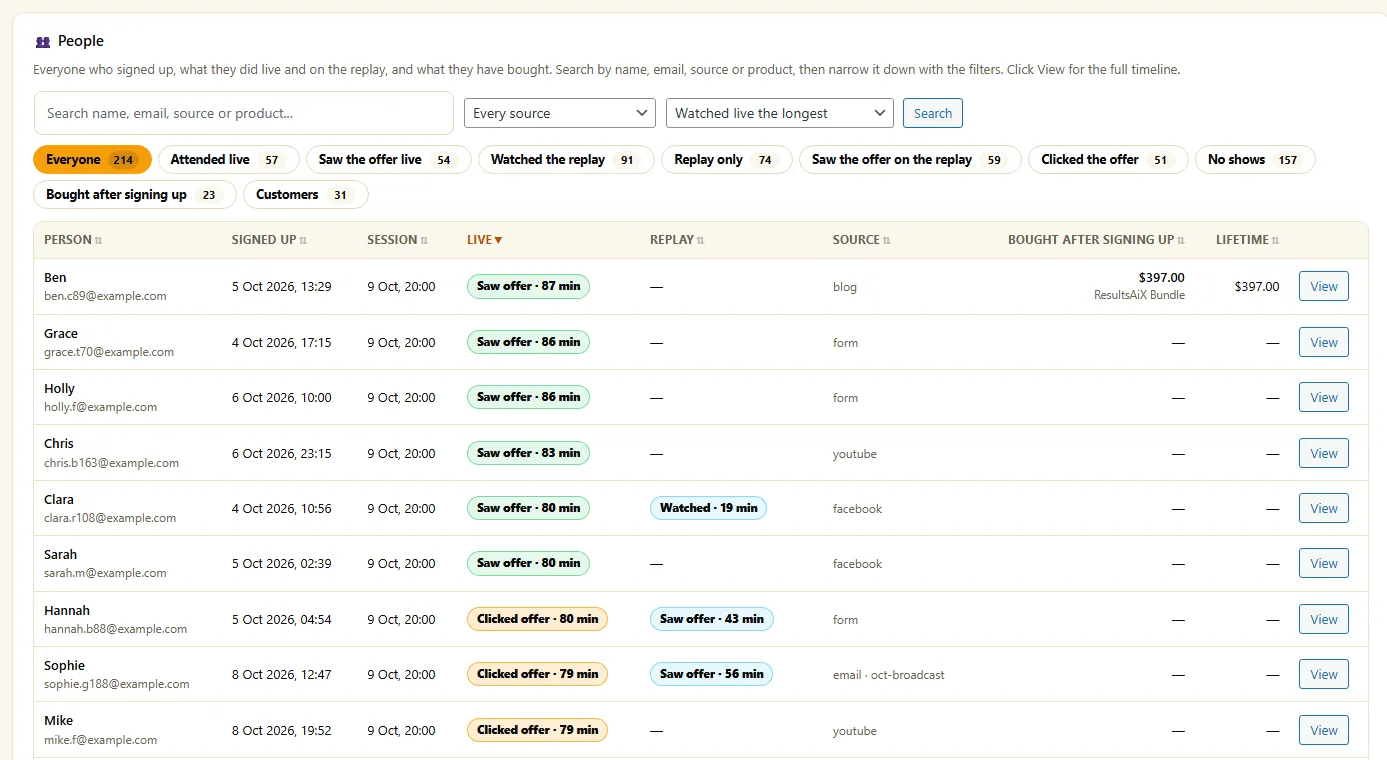Sort by Bought After Signing Up column

click(x=1096, y=240)
